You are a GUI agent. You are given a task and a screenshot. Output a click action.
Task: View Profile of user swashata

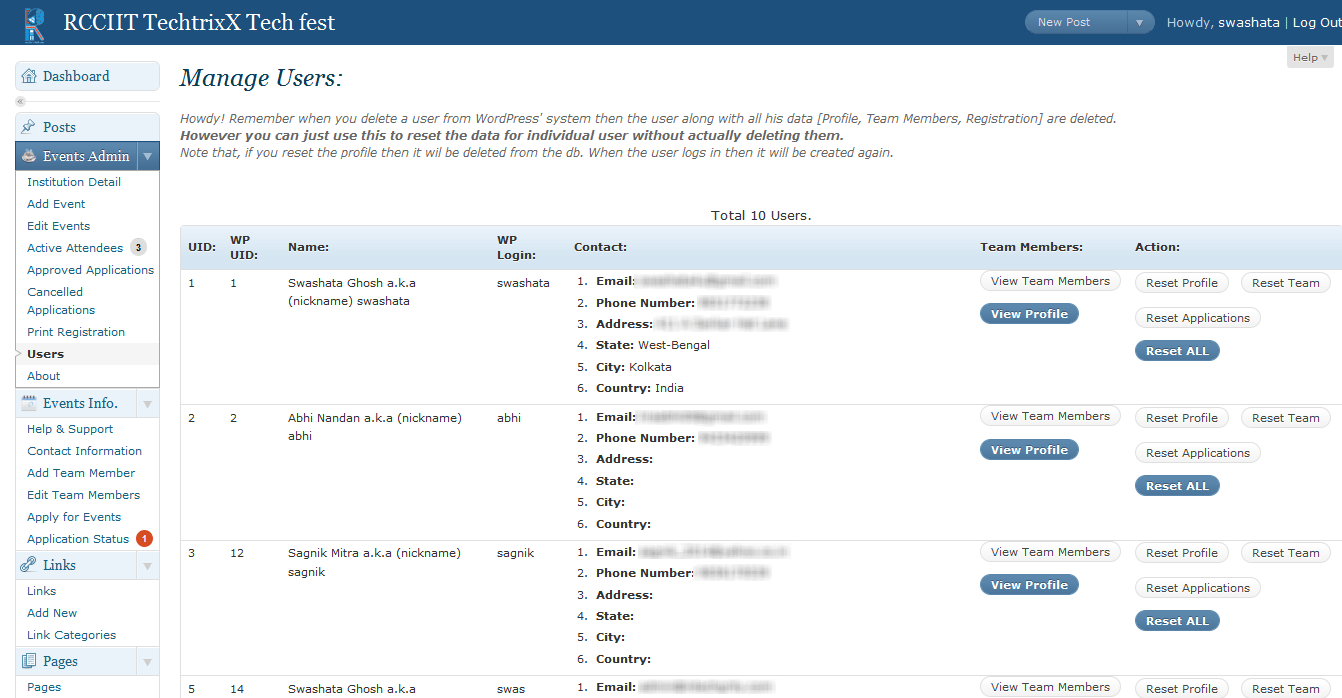point(1029,314)
